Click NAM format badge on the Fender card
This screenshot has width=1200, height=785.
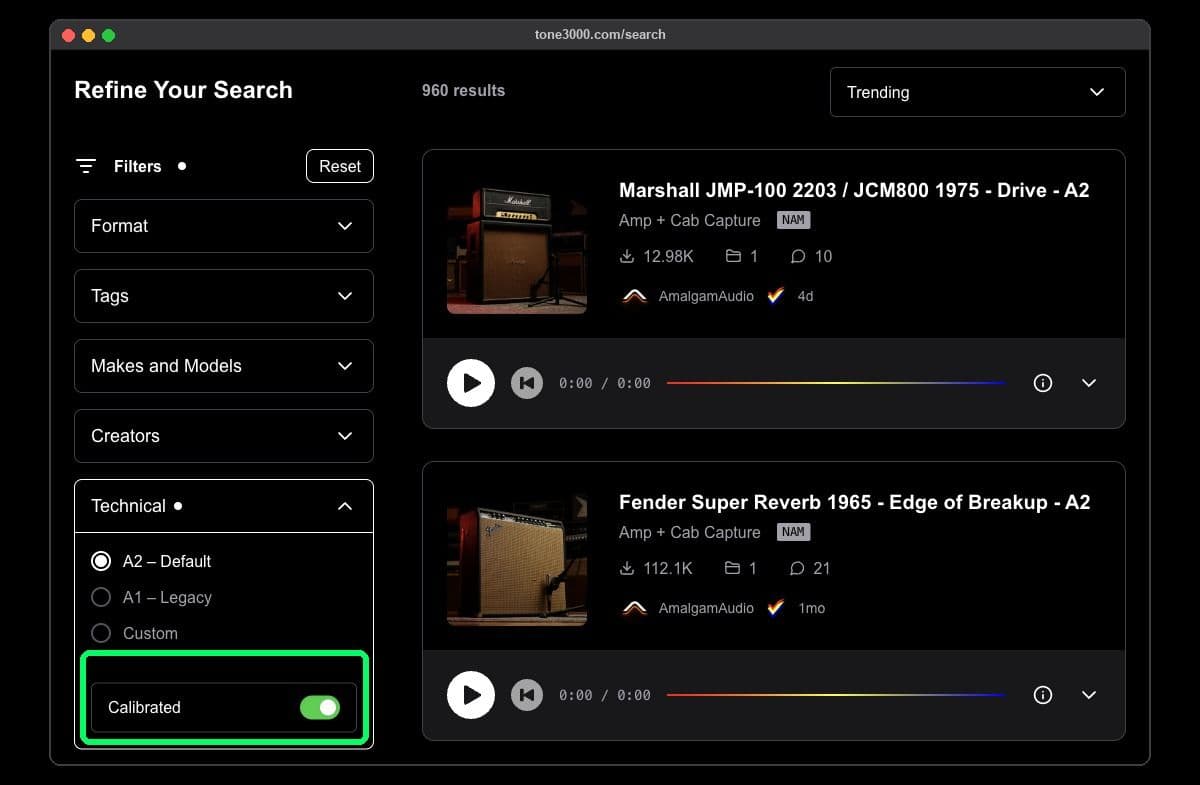click(793, 532)
